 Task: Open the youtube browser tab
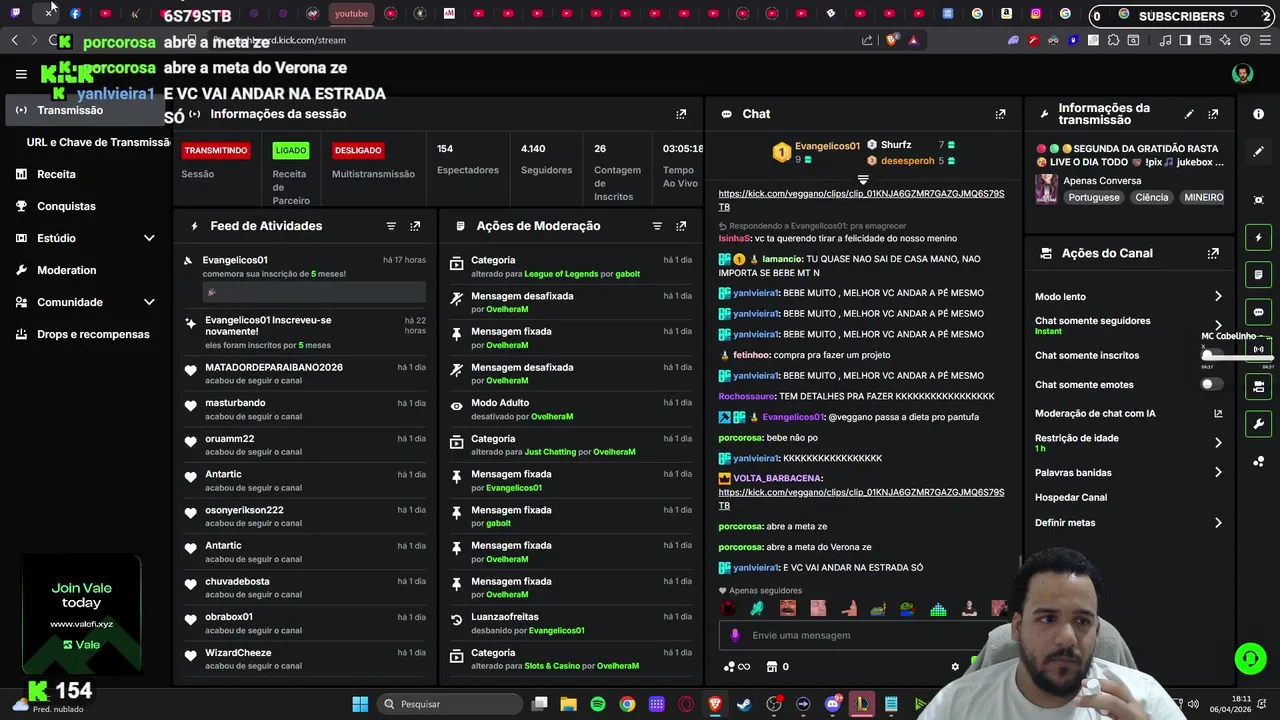click(351, 14)
